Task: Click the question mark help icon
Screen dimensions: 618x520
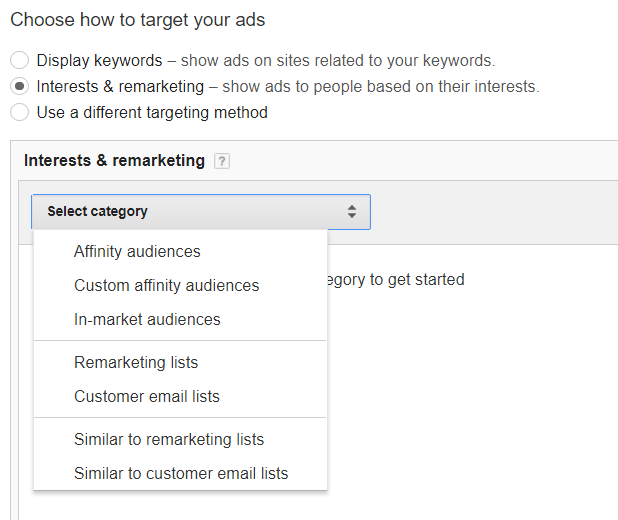Action: click(222, 161)
